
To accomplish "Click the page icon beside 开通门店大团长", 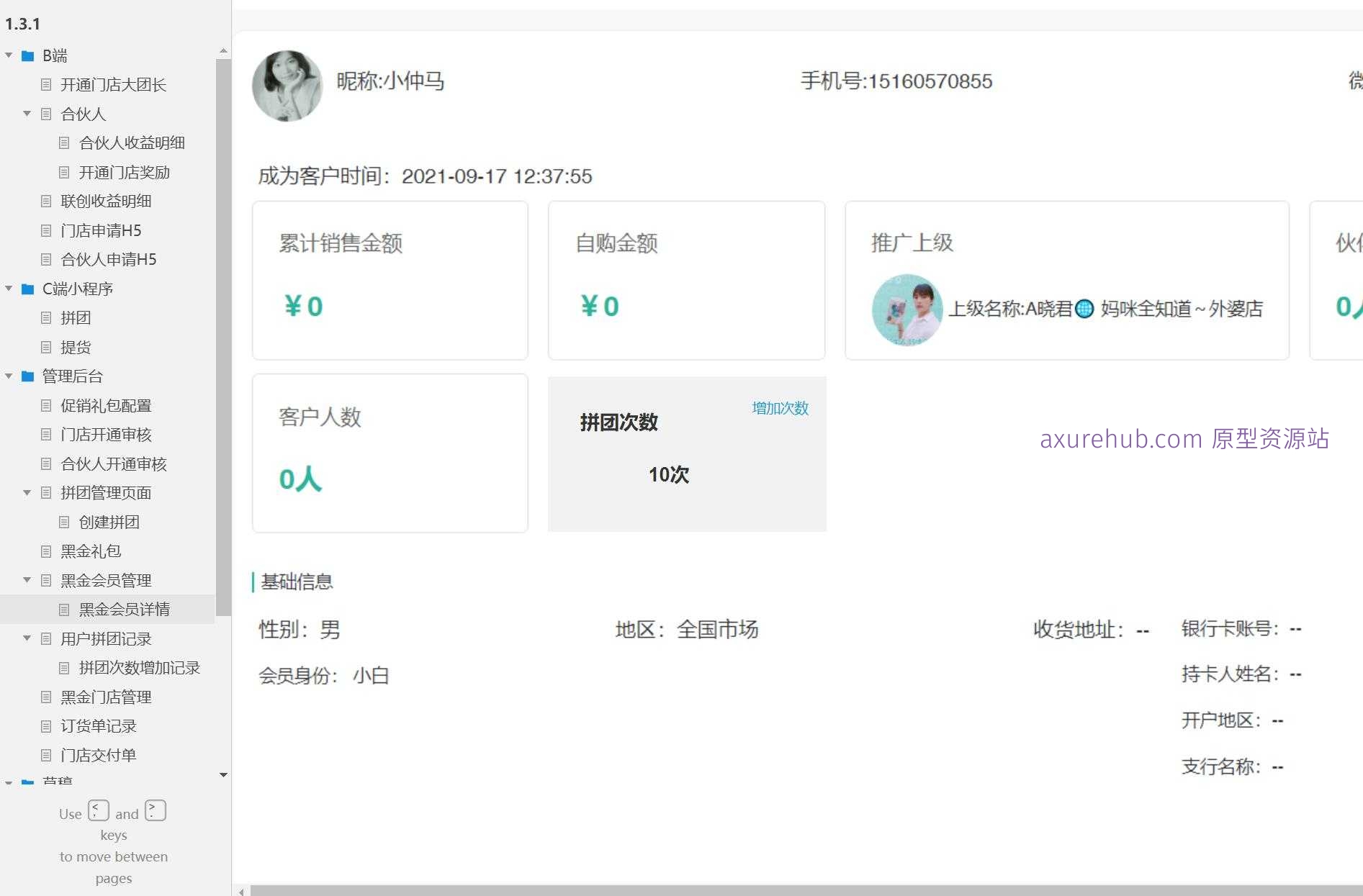I will (46, 85).
